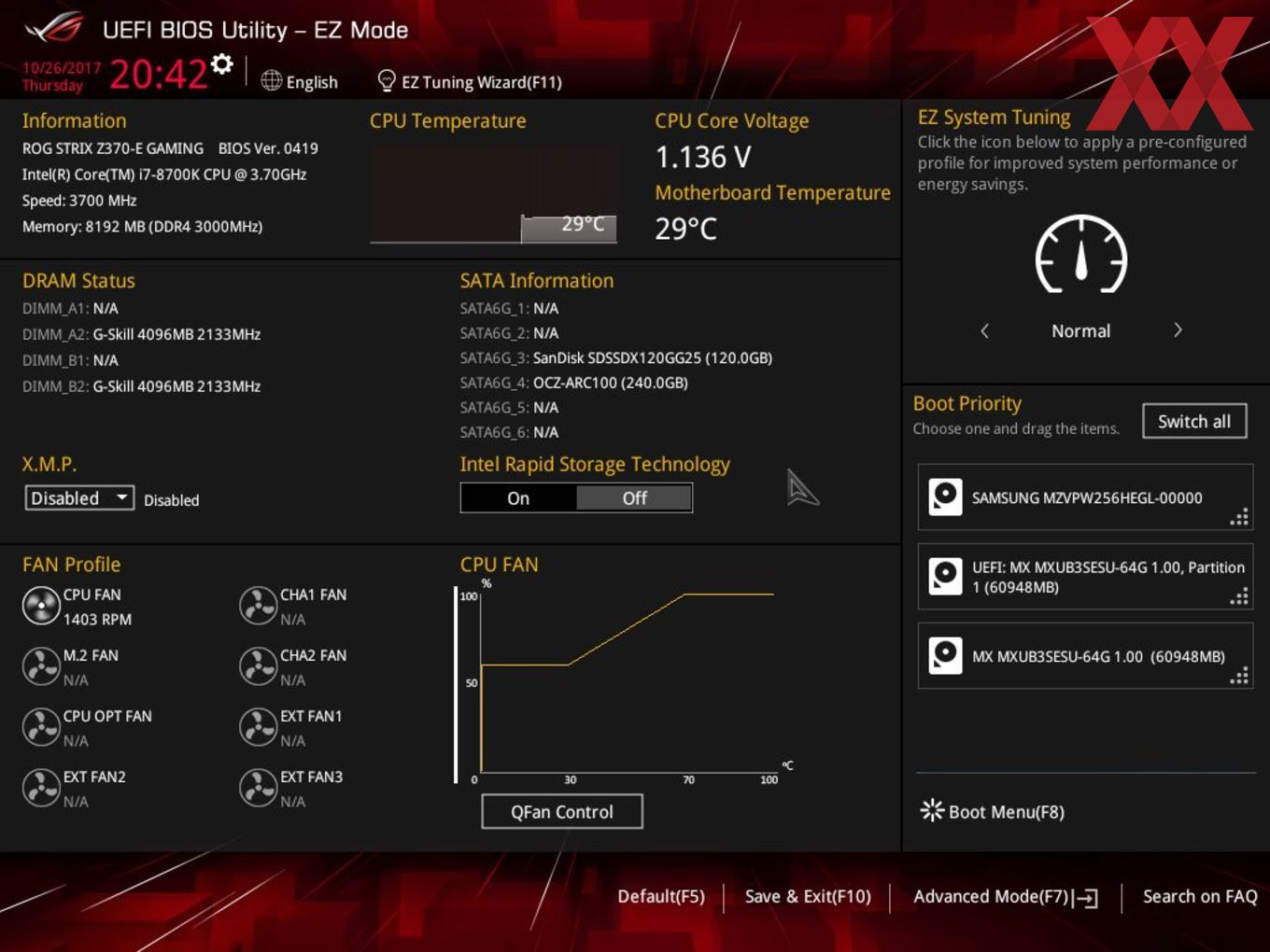Load Default(F5) settings
Screen dimensions: 1270x952
coord(661,896)
